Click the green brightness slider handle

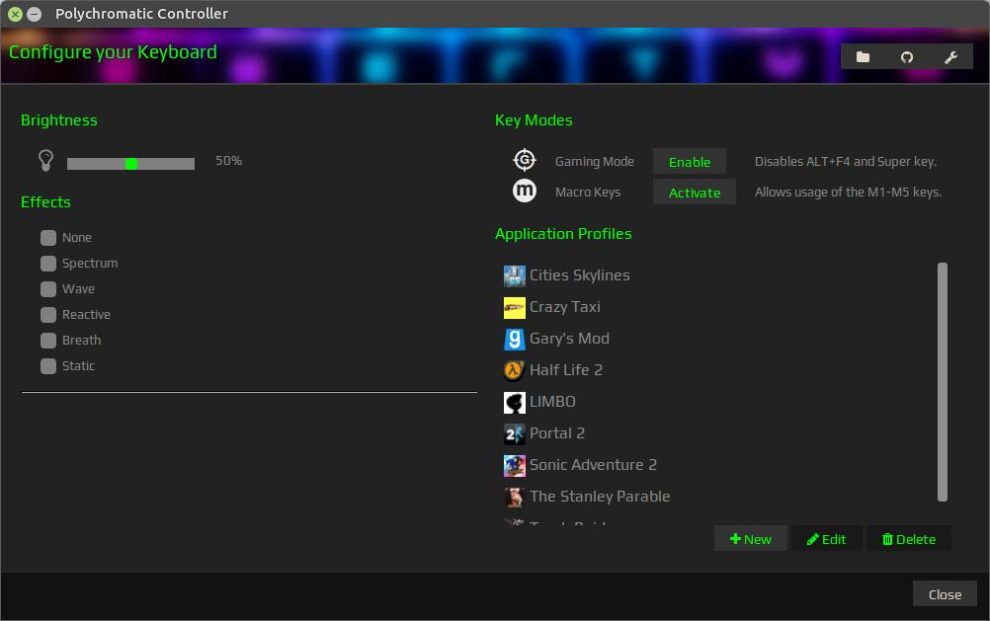[x=131, y=163]
